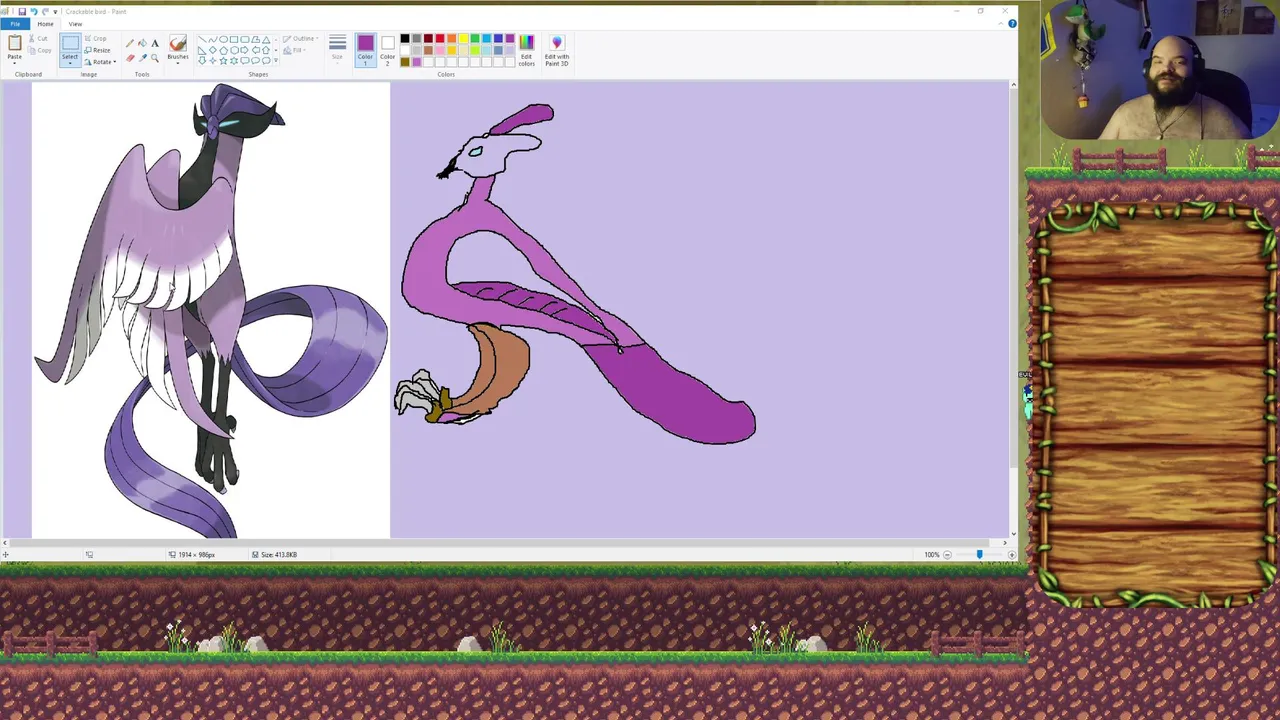1280x720 pixels.
Task: Click the Paste clipboard icon
Action: [x=15, y=42]
